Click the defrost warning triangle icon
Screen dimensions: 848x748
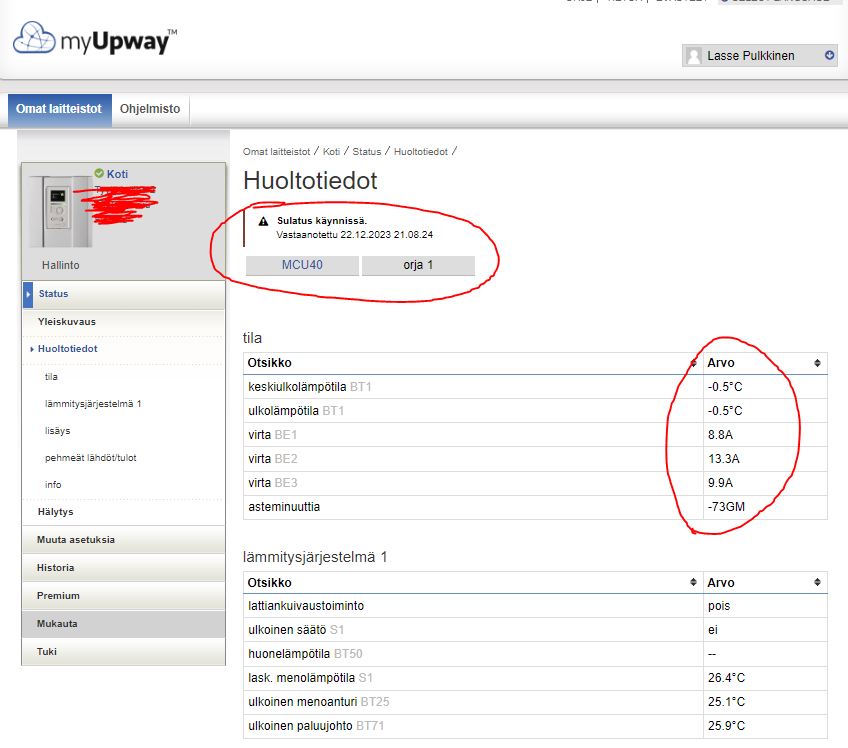263,221
